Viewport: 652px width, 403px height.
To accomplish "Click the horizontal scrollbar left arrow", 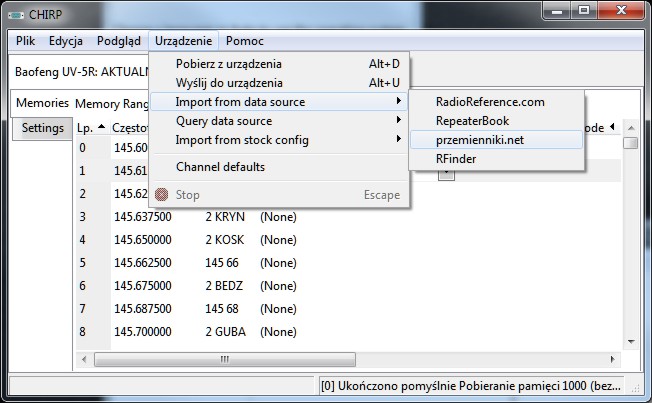I will point(84,359).
